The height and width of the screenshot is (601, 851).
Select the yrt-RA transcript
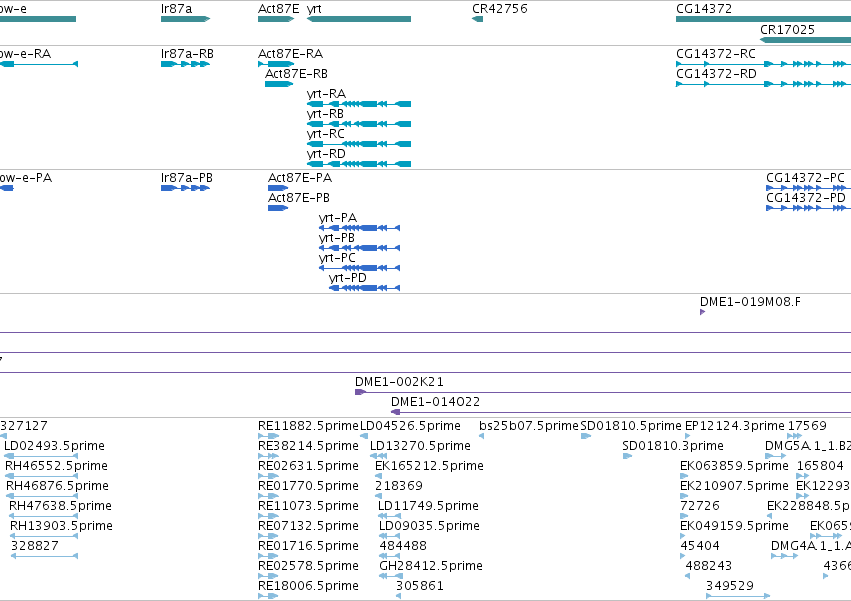[359, 104]
